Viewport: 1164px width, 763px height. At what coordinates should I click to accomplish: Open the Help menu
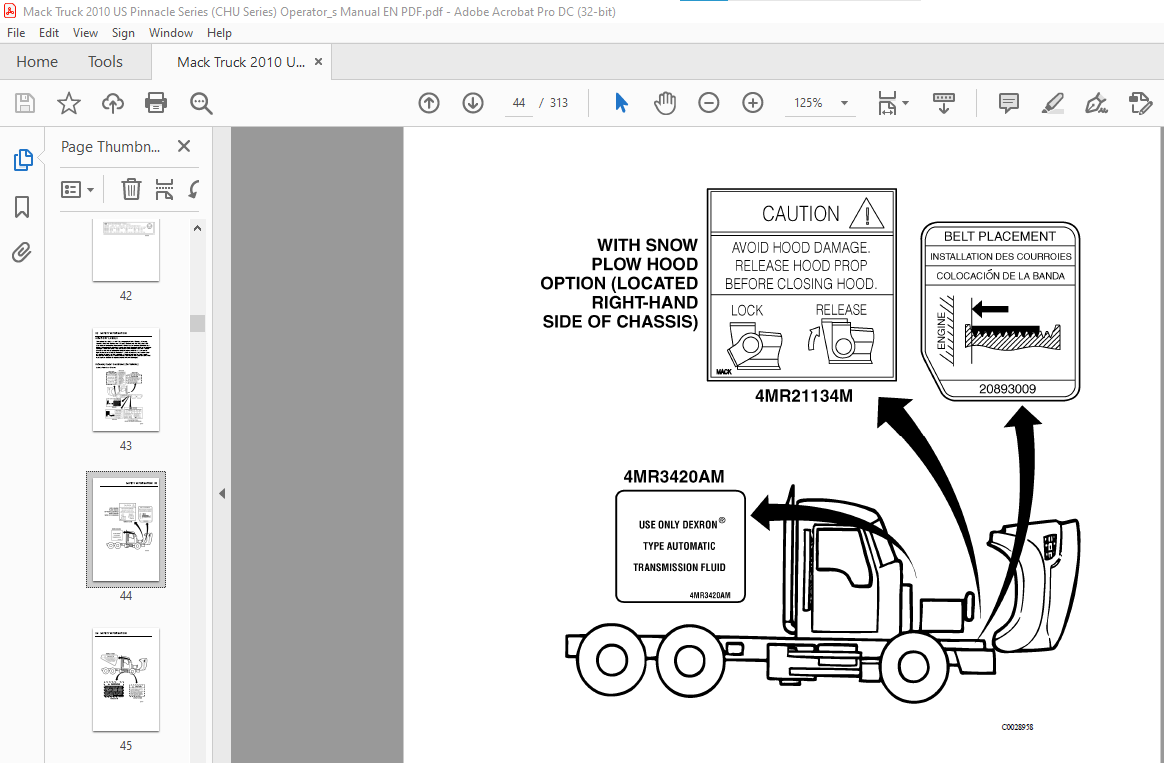(219, 33)
